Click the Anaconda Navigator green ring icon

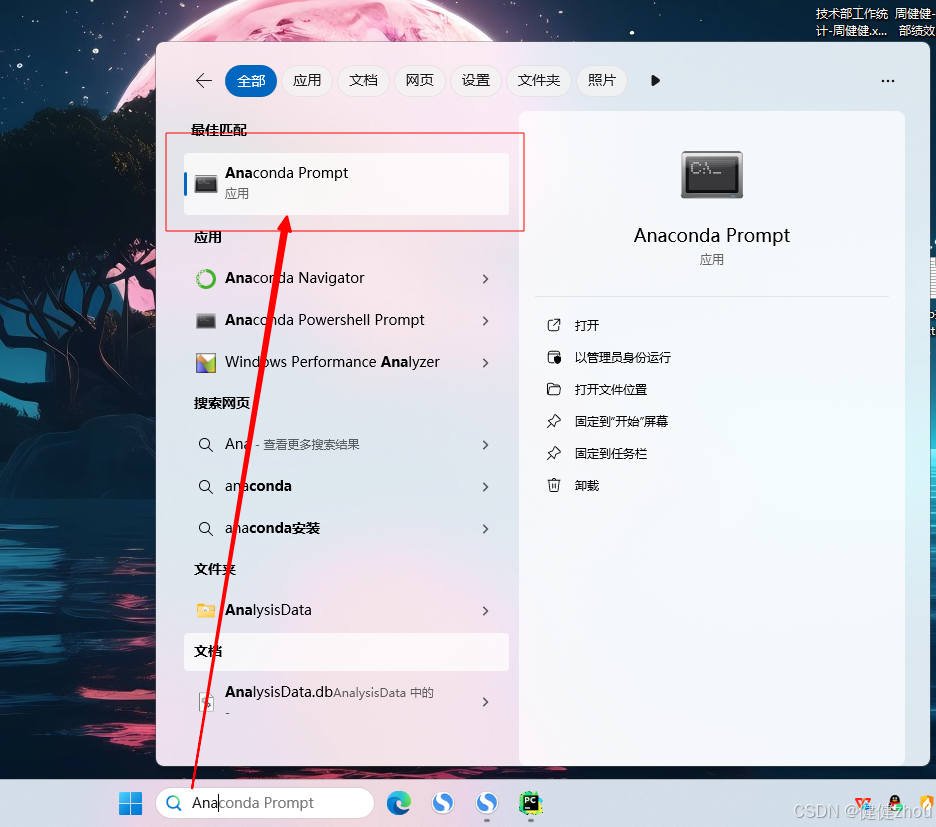click(206, 278)
